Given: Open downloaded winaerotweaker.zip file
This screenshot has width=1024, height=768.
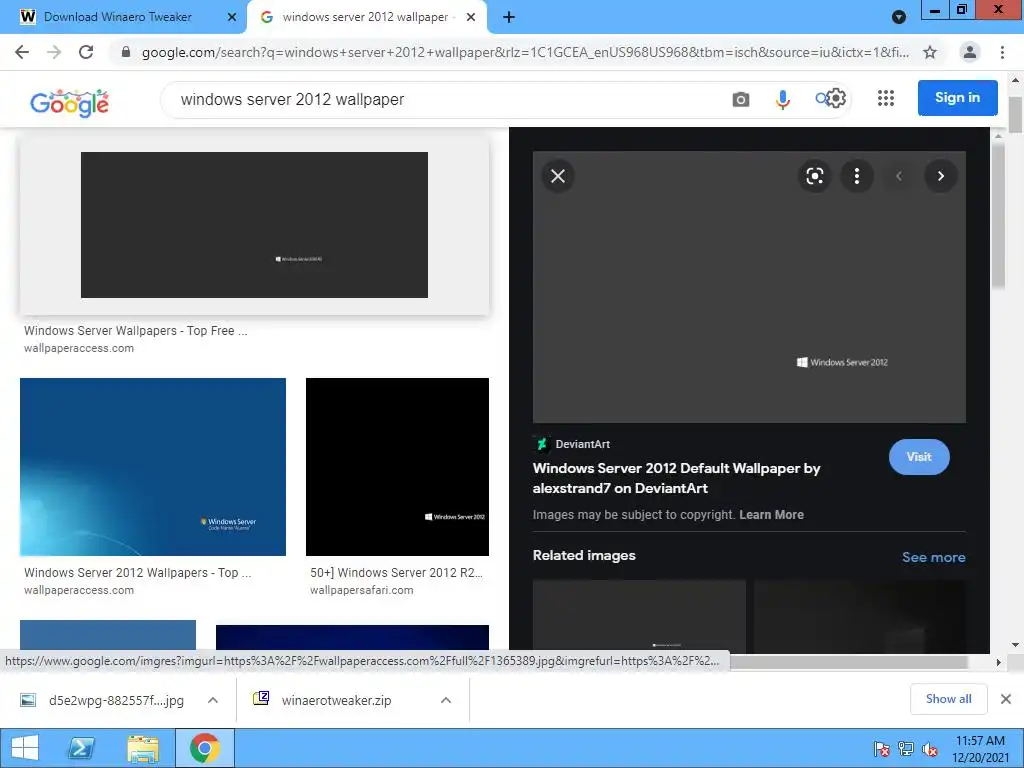Looking at the screenshot, I should coord(322,700).
